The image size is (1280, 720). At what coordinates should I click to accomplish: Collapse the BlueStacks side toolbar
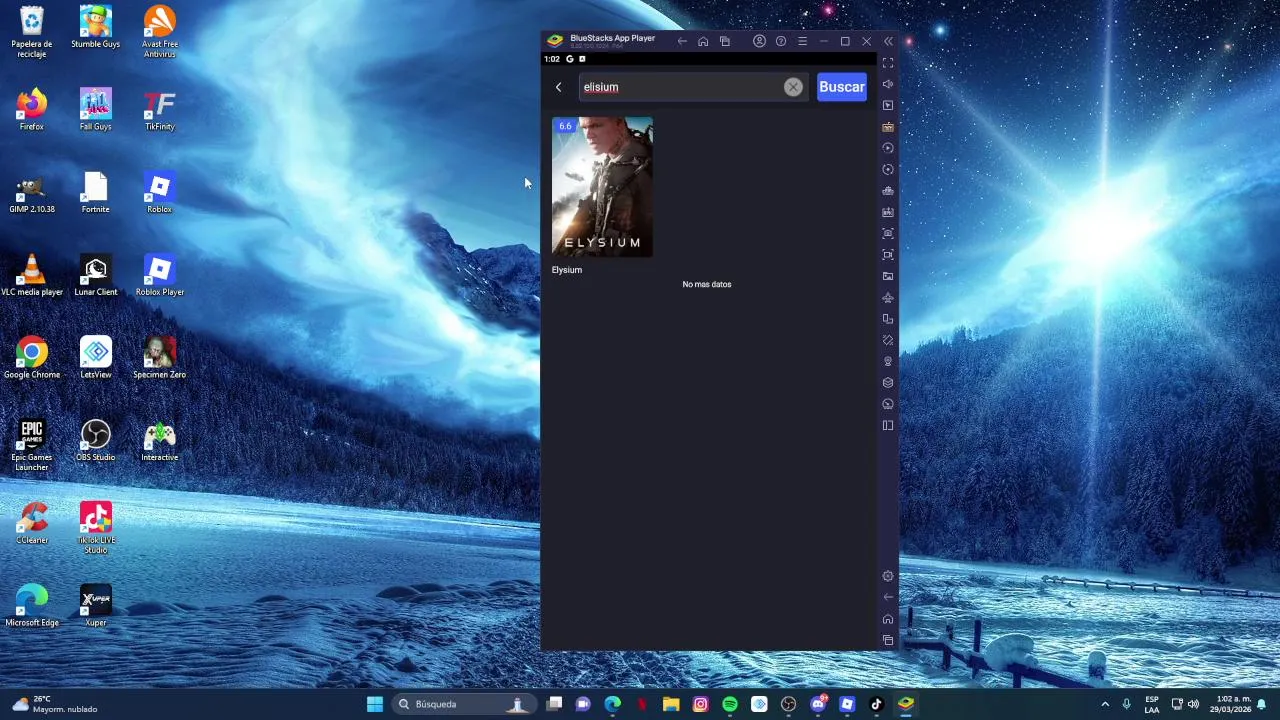tap(888, 41)
